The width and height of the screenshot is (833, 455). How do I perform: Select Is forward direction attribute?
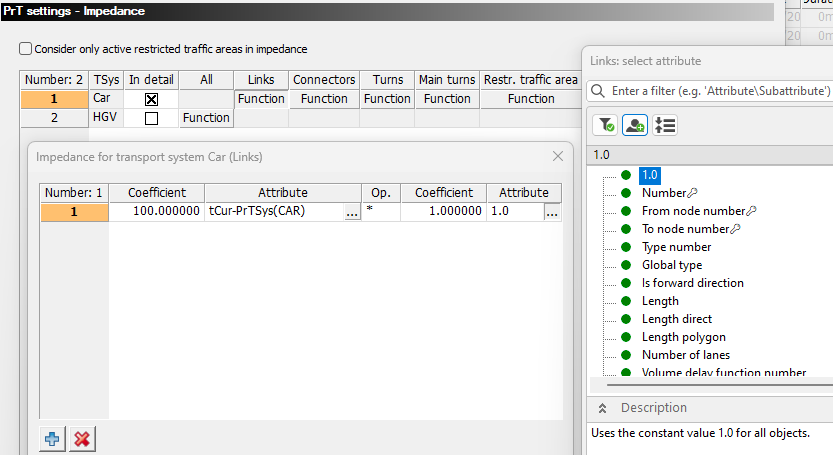(693, 283)
